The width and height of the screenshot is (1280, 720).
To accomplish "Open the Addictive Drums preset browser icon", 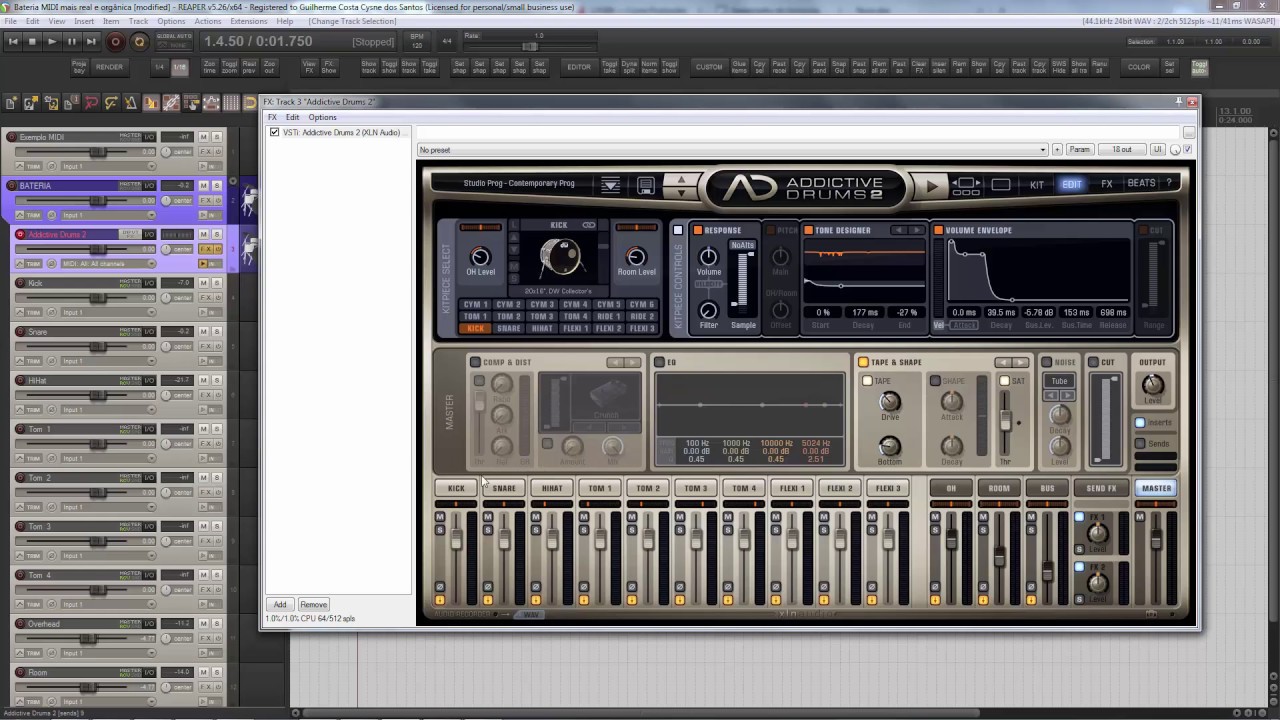I will tap(610, 185).
